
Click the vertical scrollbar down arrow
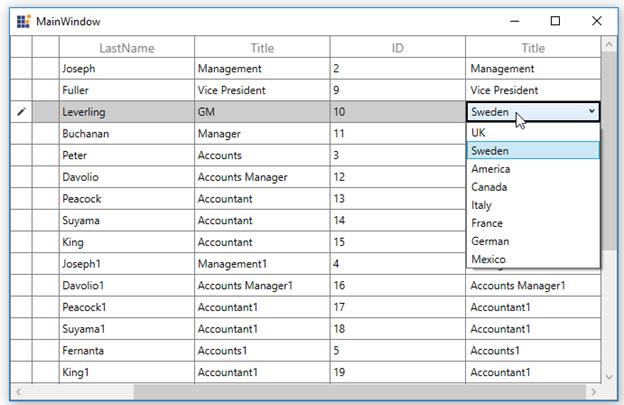click(x=609, y=376)
